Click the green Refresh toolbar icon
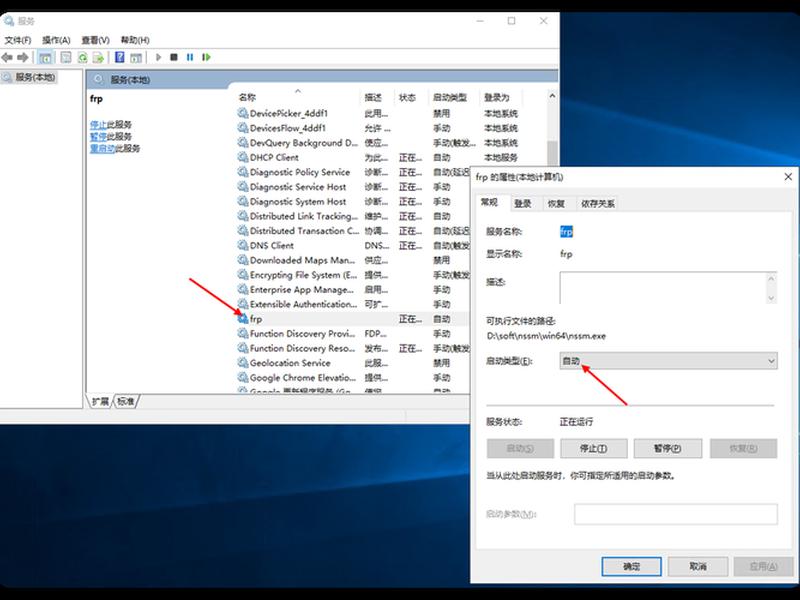Viewport: 800px width, 600px height. coord(82,57)
